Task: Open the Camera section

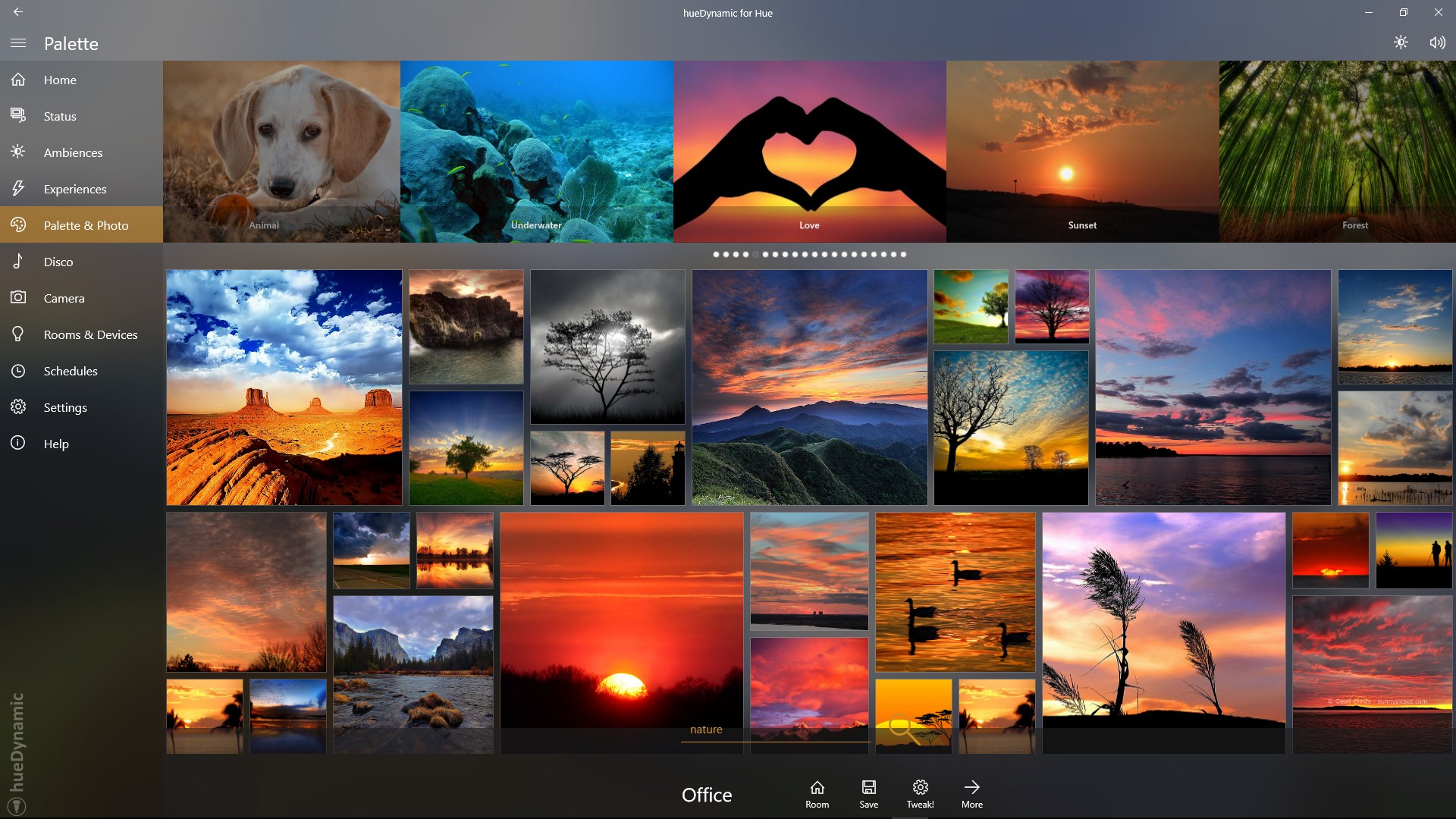Action: [x=64, y=298]
